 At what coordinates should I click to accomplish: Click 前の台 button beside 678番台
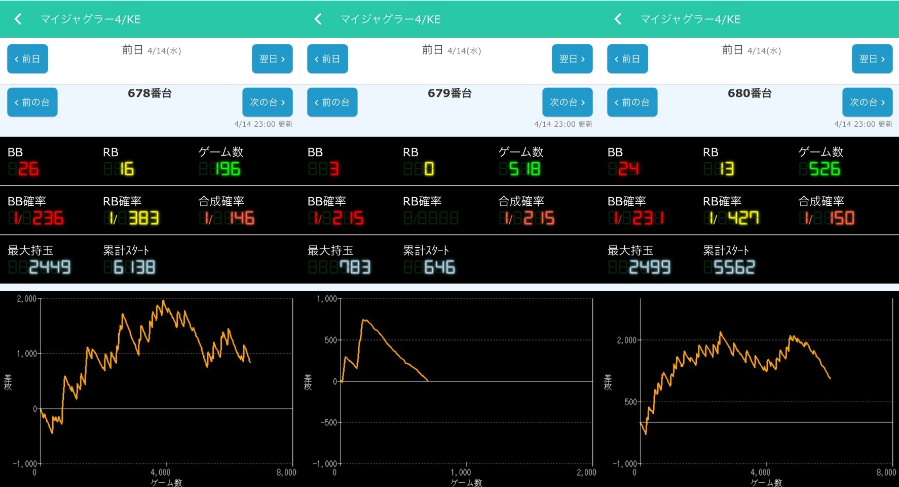point(32,102)
